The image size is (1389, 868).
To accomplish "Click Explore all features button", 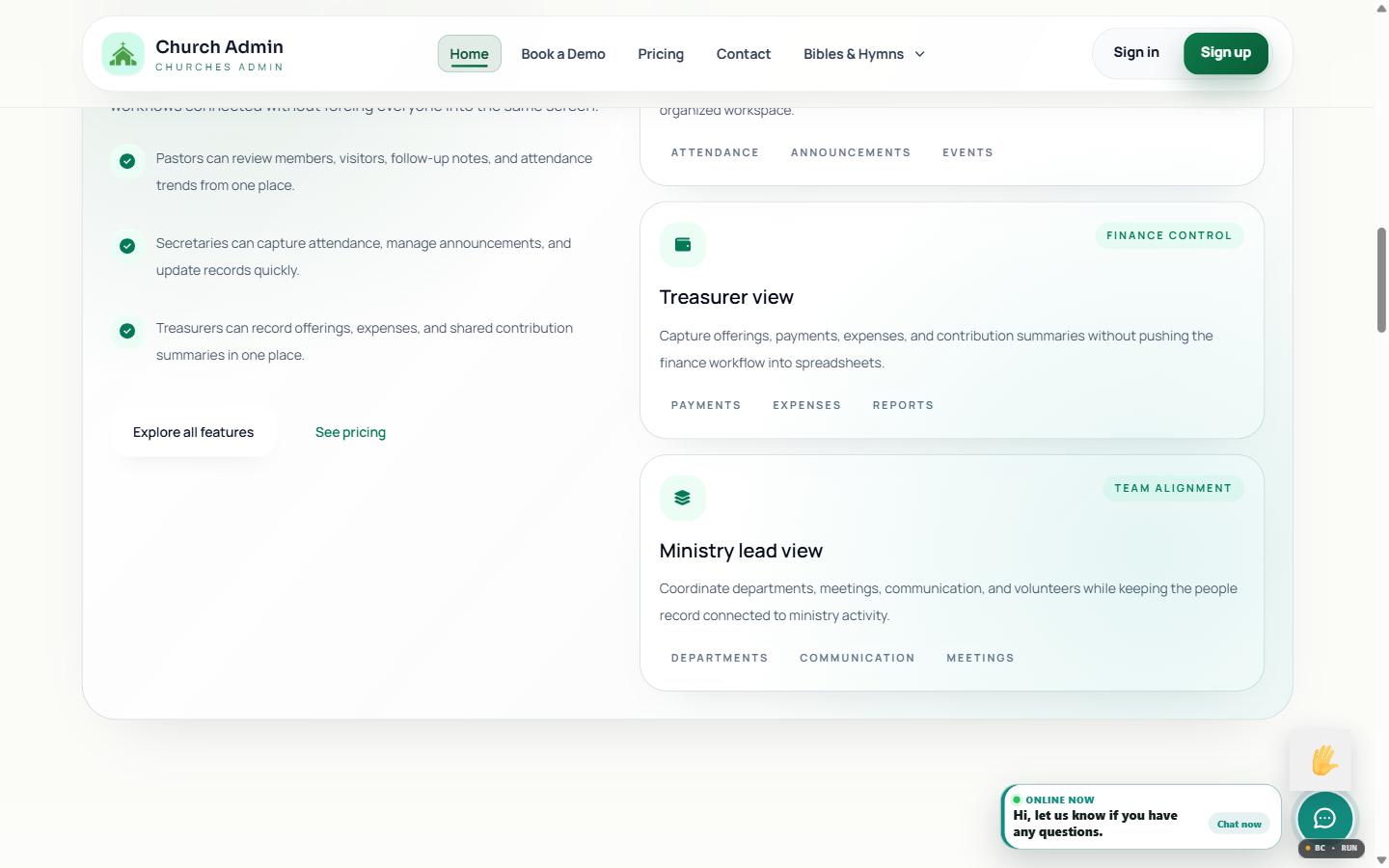I will 193,432.
